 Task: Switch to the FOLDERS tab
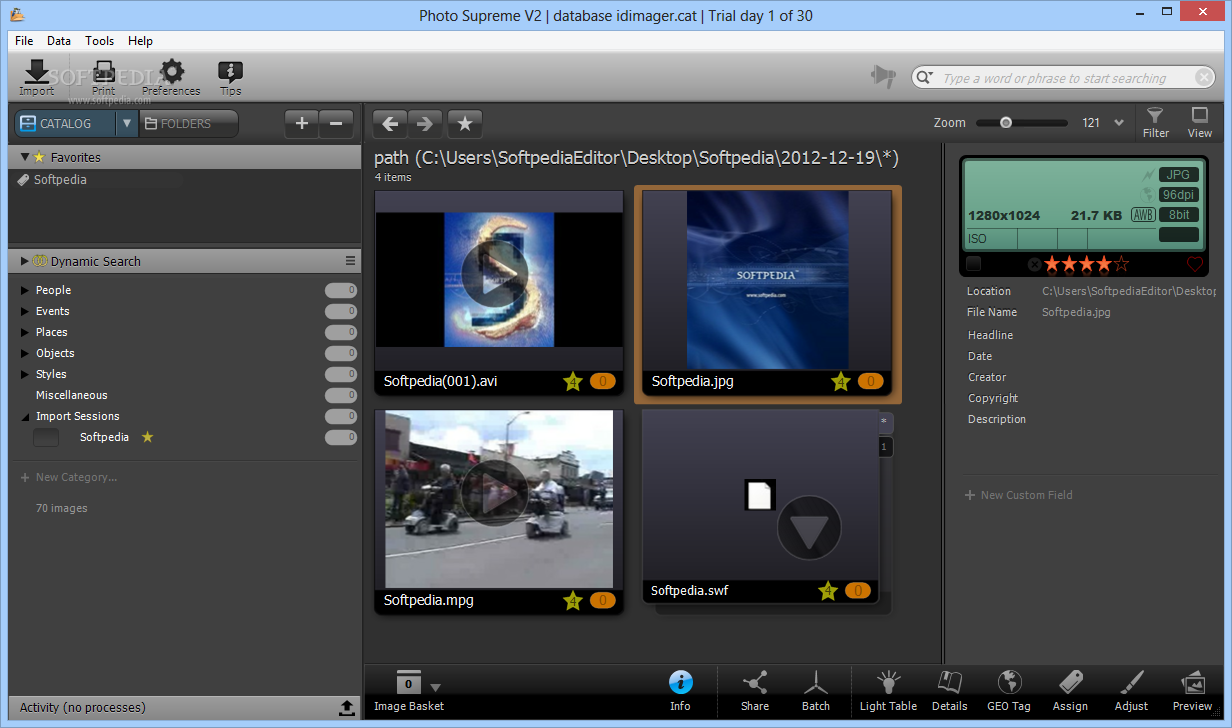pyautogui.click(x=187, y=124)
